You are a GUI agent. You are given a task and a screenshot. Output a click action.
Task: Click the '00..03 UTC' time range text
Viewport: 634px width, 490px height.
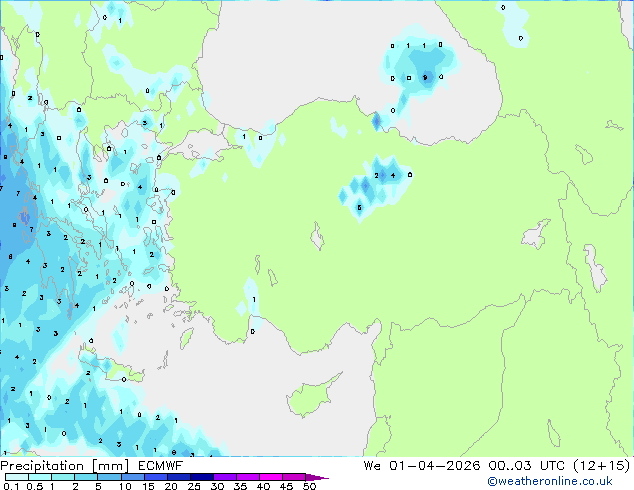click(x=528, y=466)
